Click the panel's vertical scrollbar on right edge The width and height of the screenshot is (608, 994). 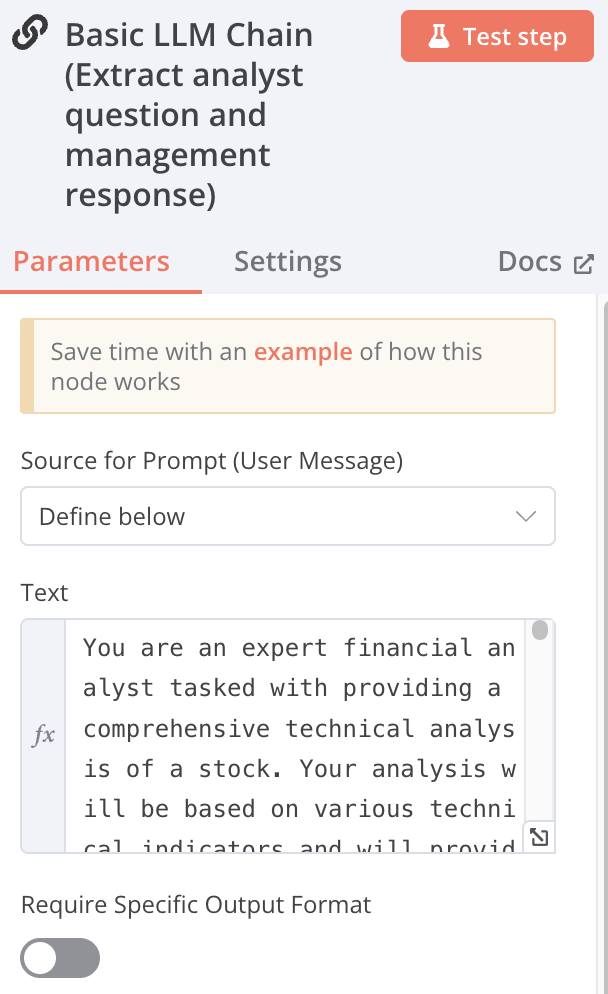point(603,640)
